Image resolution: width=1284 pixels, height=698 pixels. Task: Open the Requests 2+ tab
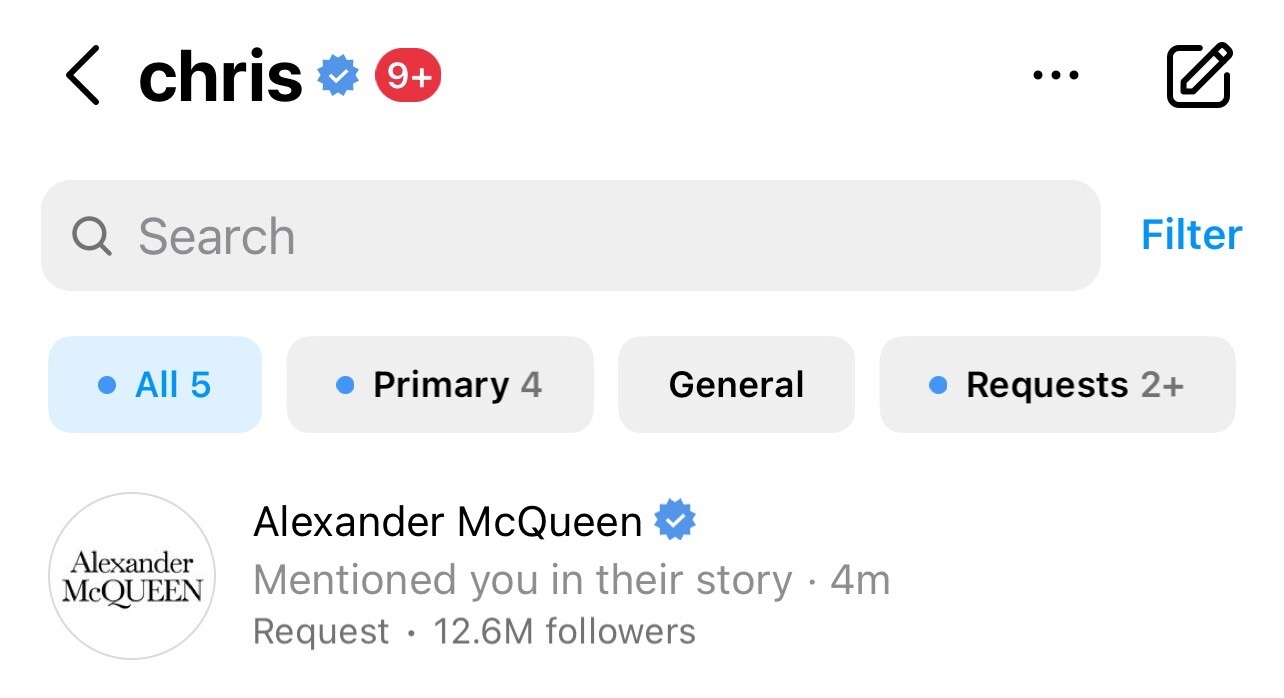[1058, 385]
